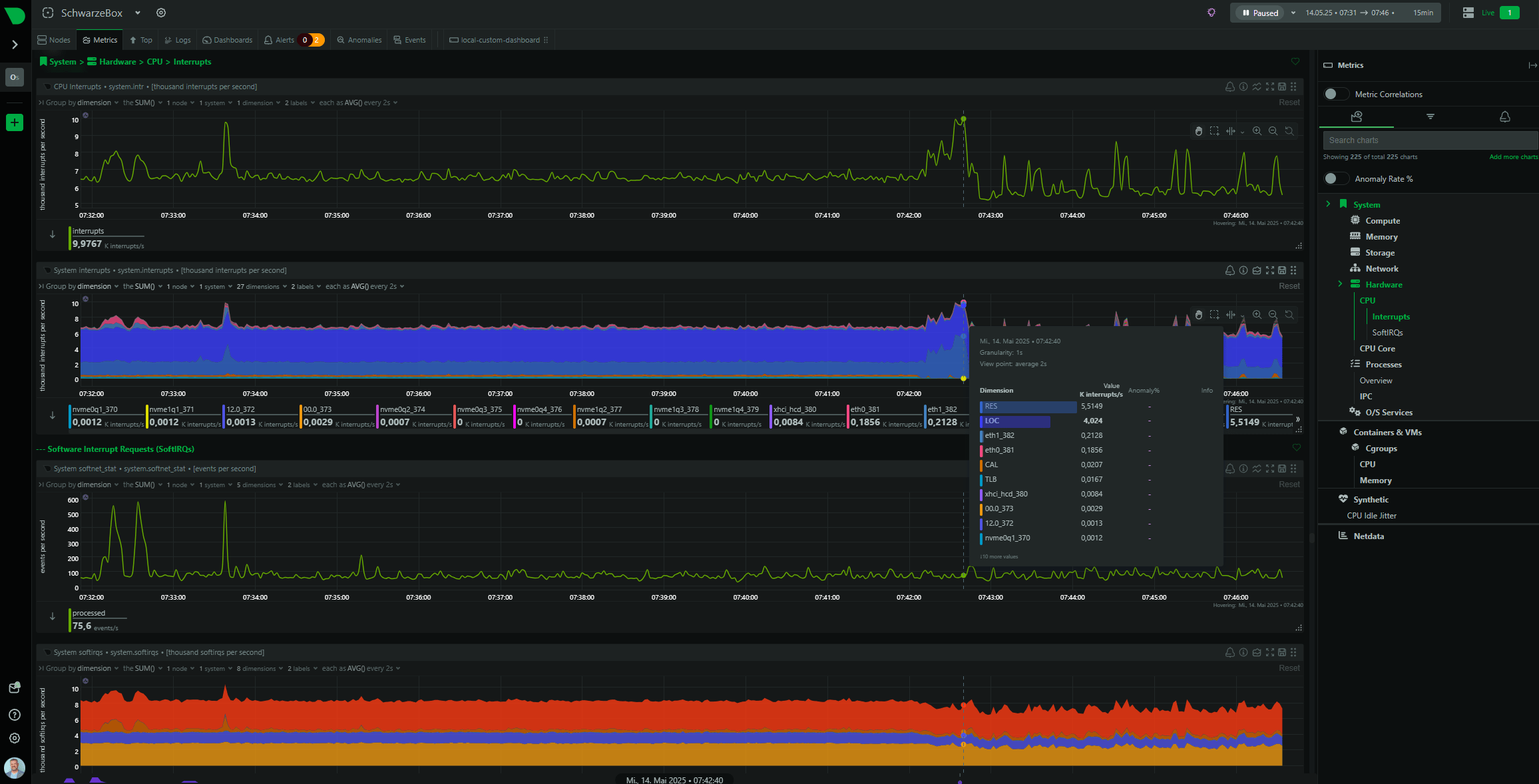Click filter icon tab in Metrics panel
The height and width of the screenshot is (784, 1539).
[x=1430, y=116]
